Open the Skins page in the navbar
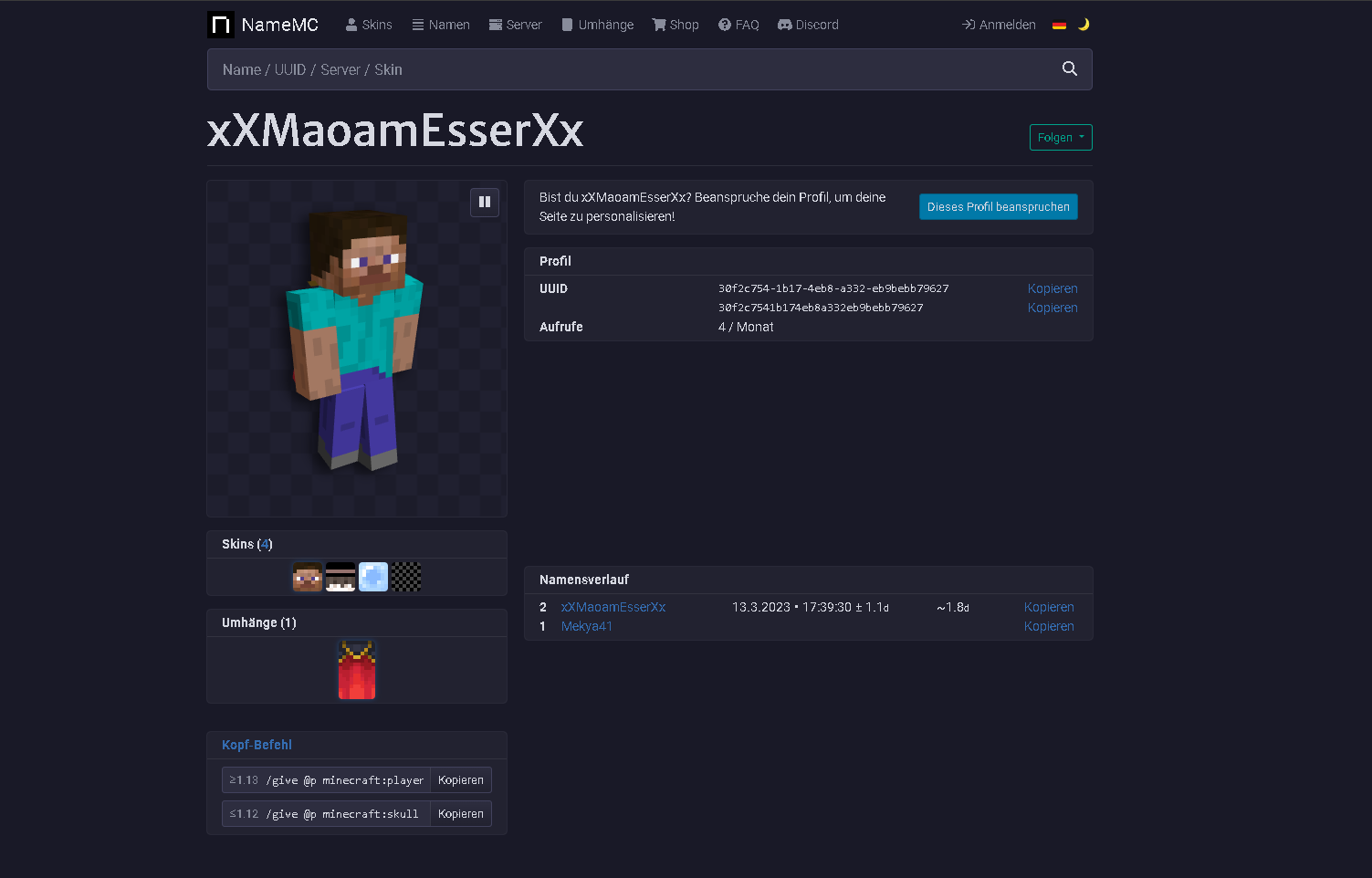This screenshot has height=878, width=1372. pos(369,25)
